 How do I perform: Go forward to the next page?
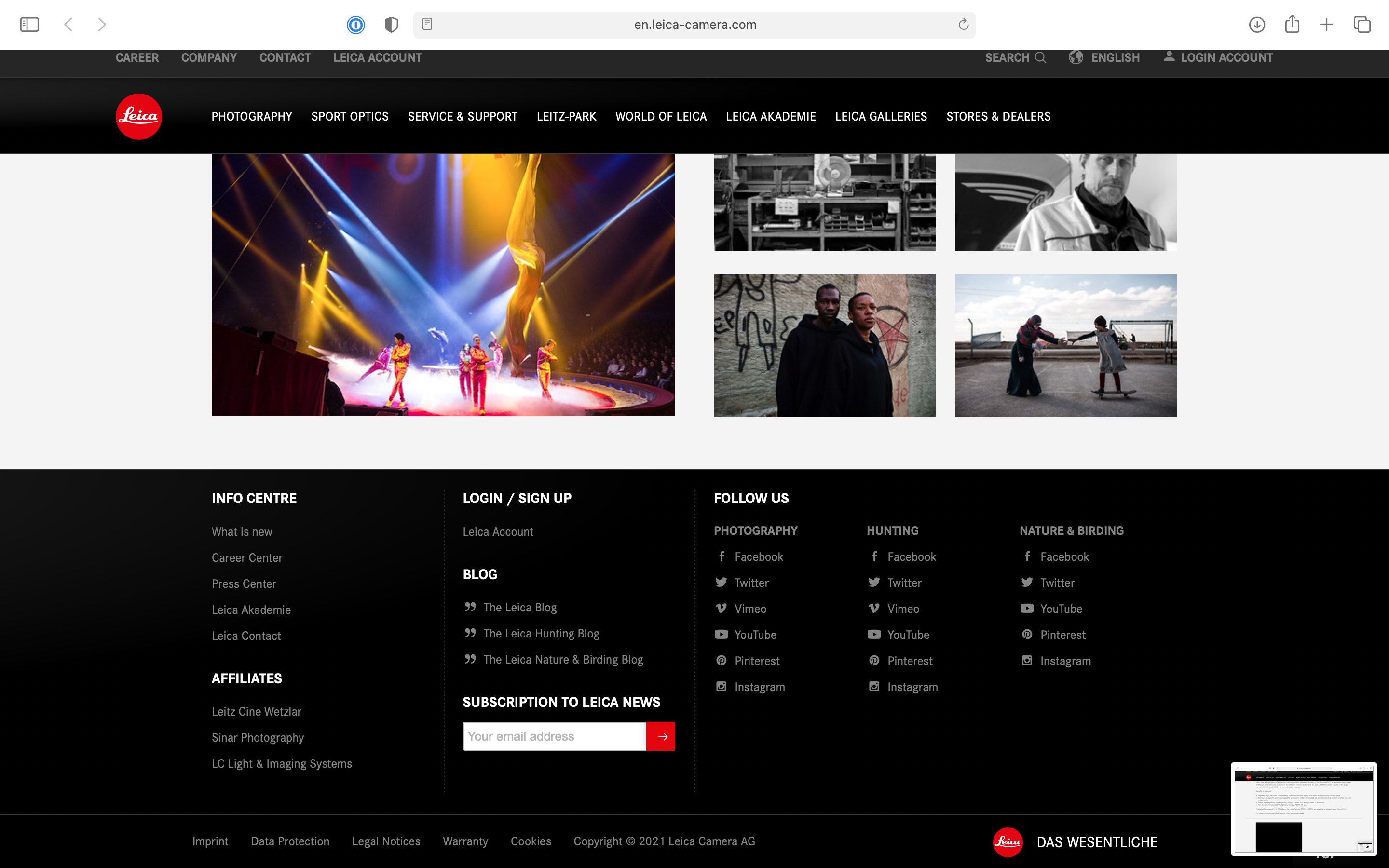tap(102, 25)
